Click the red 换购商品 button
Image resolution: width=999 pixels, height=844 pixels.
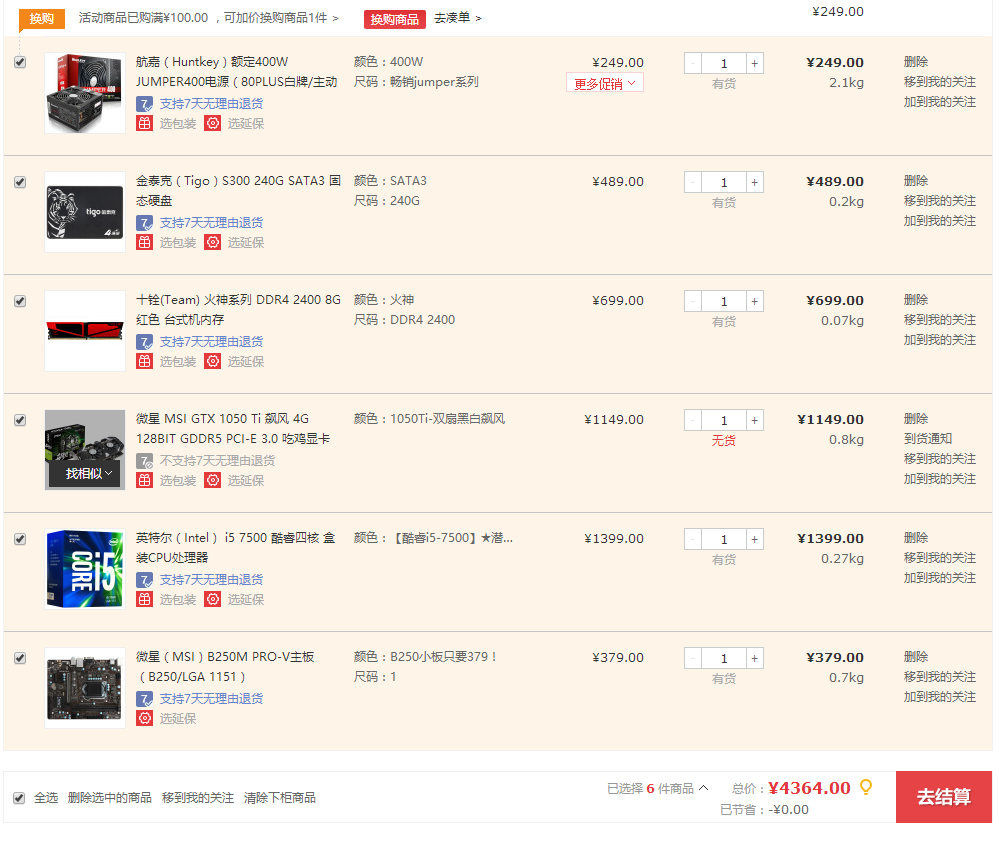click(394, 19)
